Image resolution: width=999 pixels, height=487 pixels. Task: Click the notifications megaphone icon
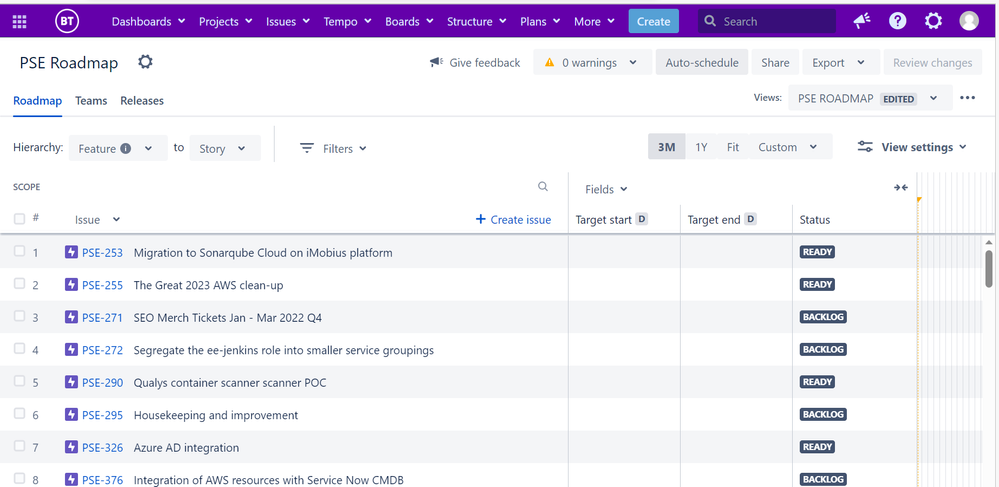[x=862, y=21]
